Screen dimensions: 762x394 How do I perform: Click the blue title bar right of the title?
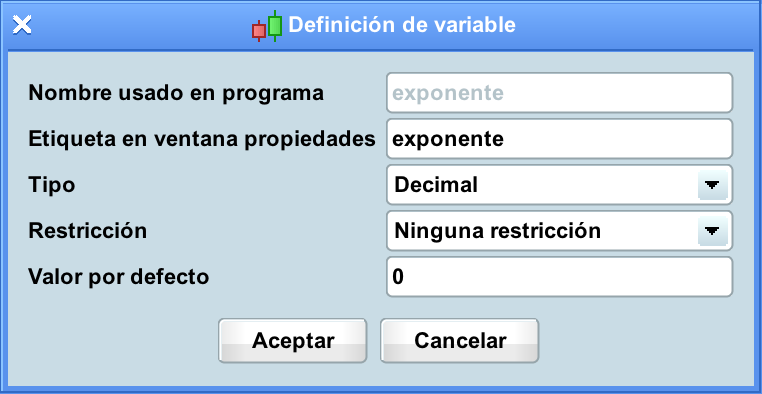coord(632,25)
